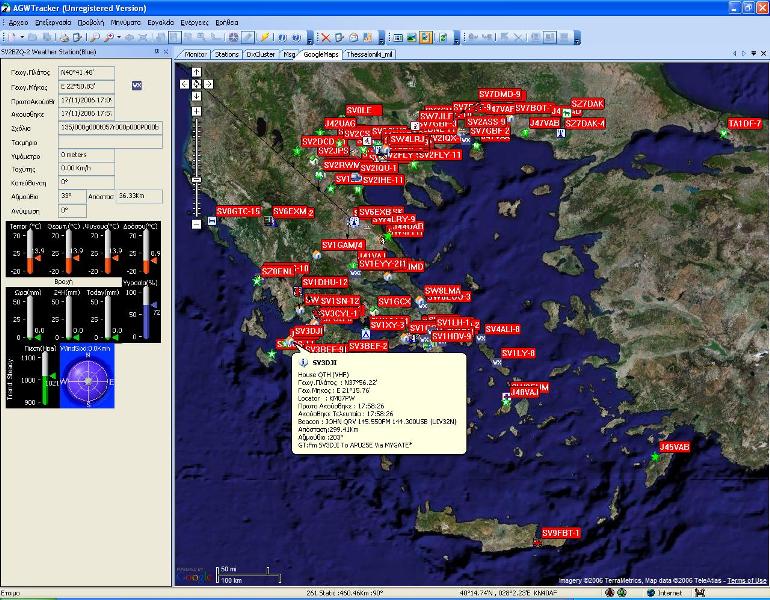
Task: Pan the map right with arrow button
Action: click(x=209, y=84)
